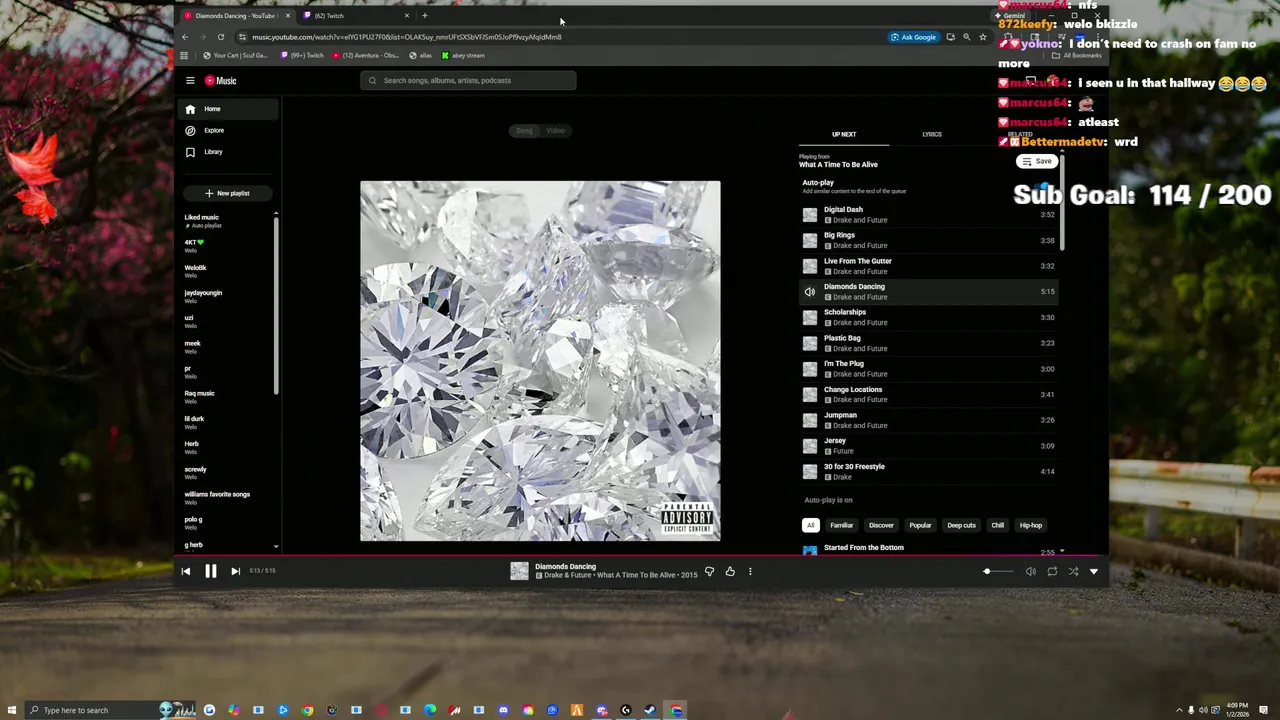This screenshot has width=1280, height=720.
Task: Open Explore in the sidebar
Action: click(227, 130)
